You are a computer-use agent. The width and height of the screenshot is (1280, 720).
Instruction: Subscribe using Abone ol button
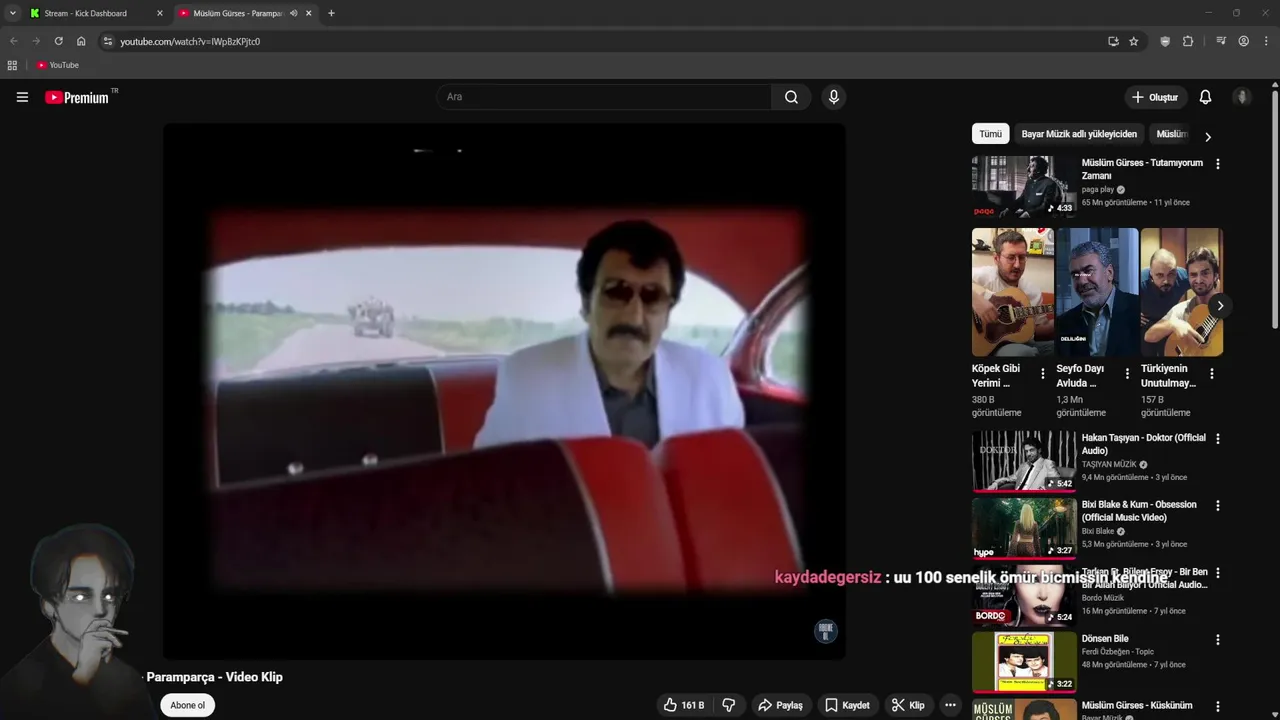(187, 705)
